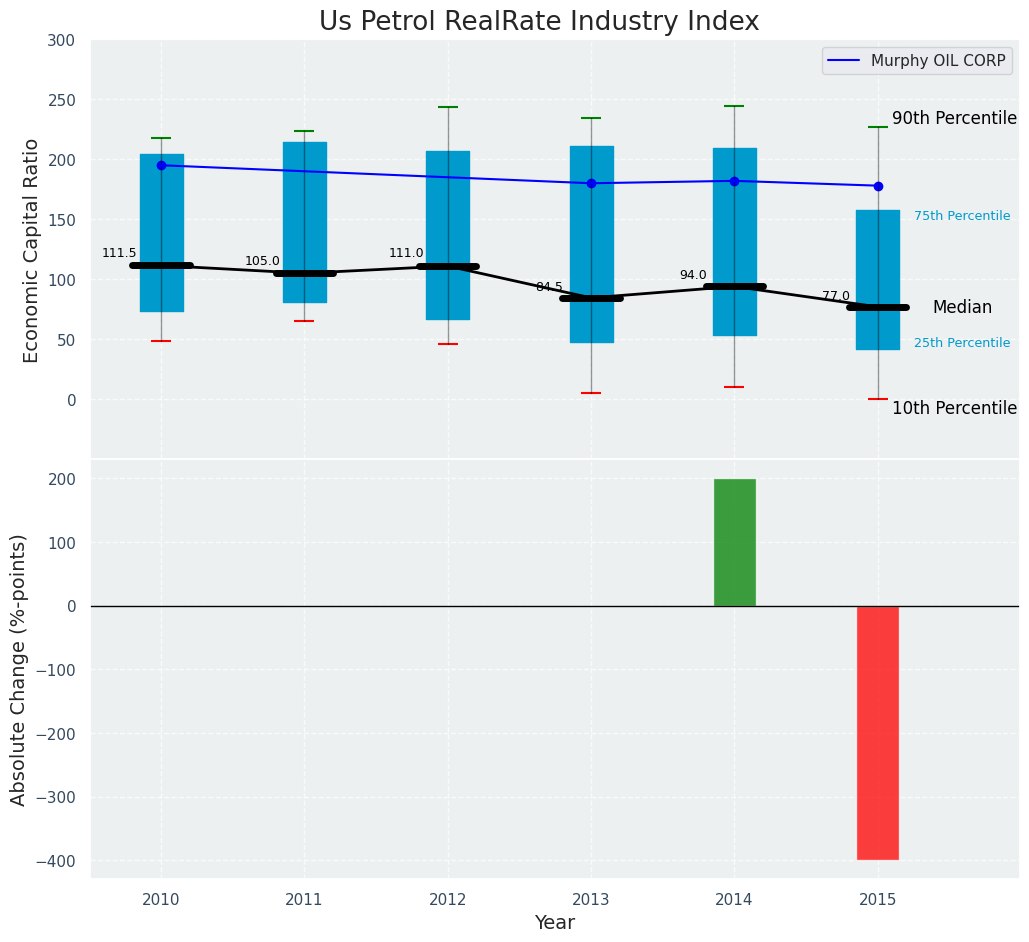Click Murphy Oil's 2015 blue data point
The image size is (1029, 942).
[878, 186]
